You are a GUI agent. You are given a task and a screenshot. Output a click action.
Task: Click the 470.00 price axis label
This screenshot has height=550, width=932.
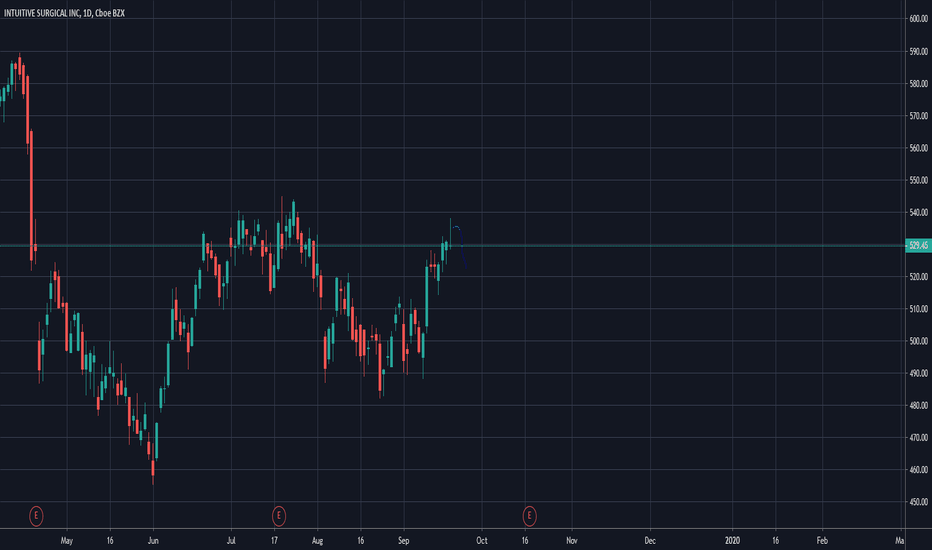[x=918, y=438]
